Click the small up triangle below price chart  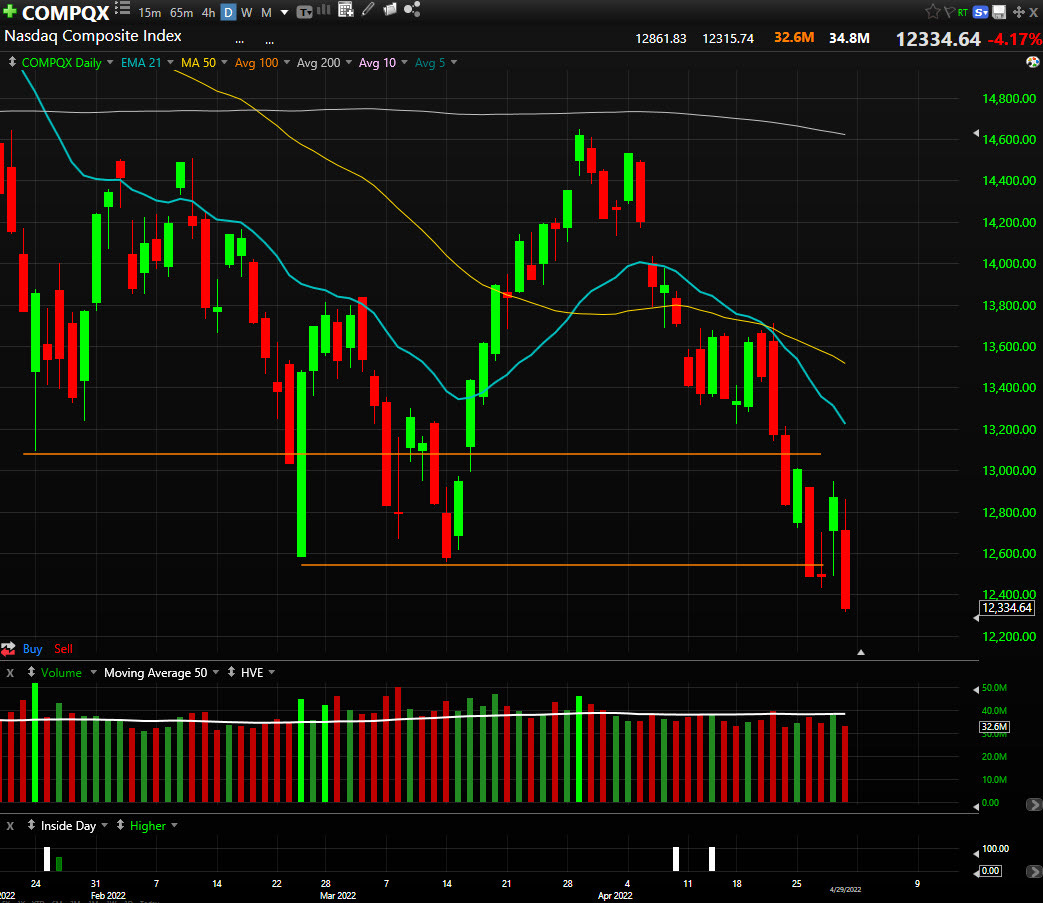tap(861, 652)
